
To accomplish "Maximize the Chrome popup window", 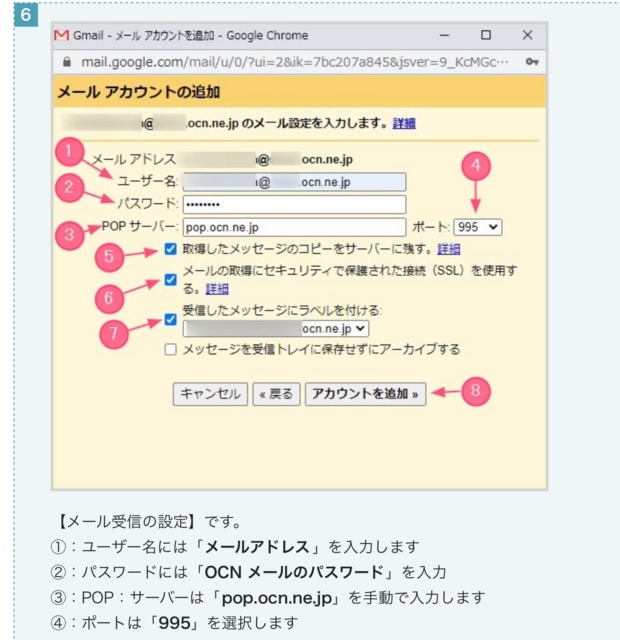I will (x=486, y=34).
